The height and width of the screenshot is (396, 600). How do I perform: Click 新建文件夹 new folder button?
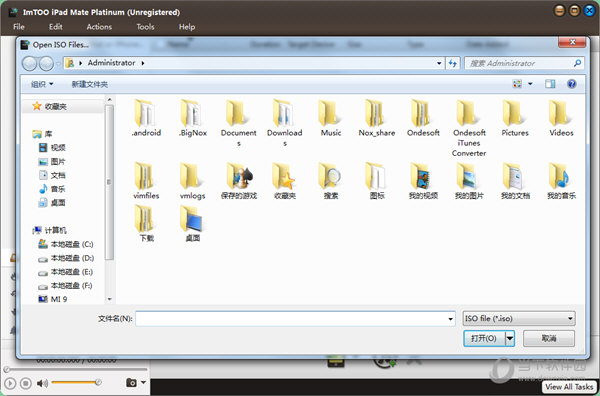click(90, 84)
